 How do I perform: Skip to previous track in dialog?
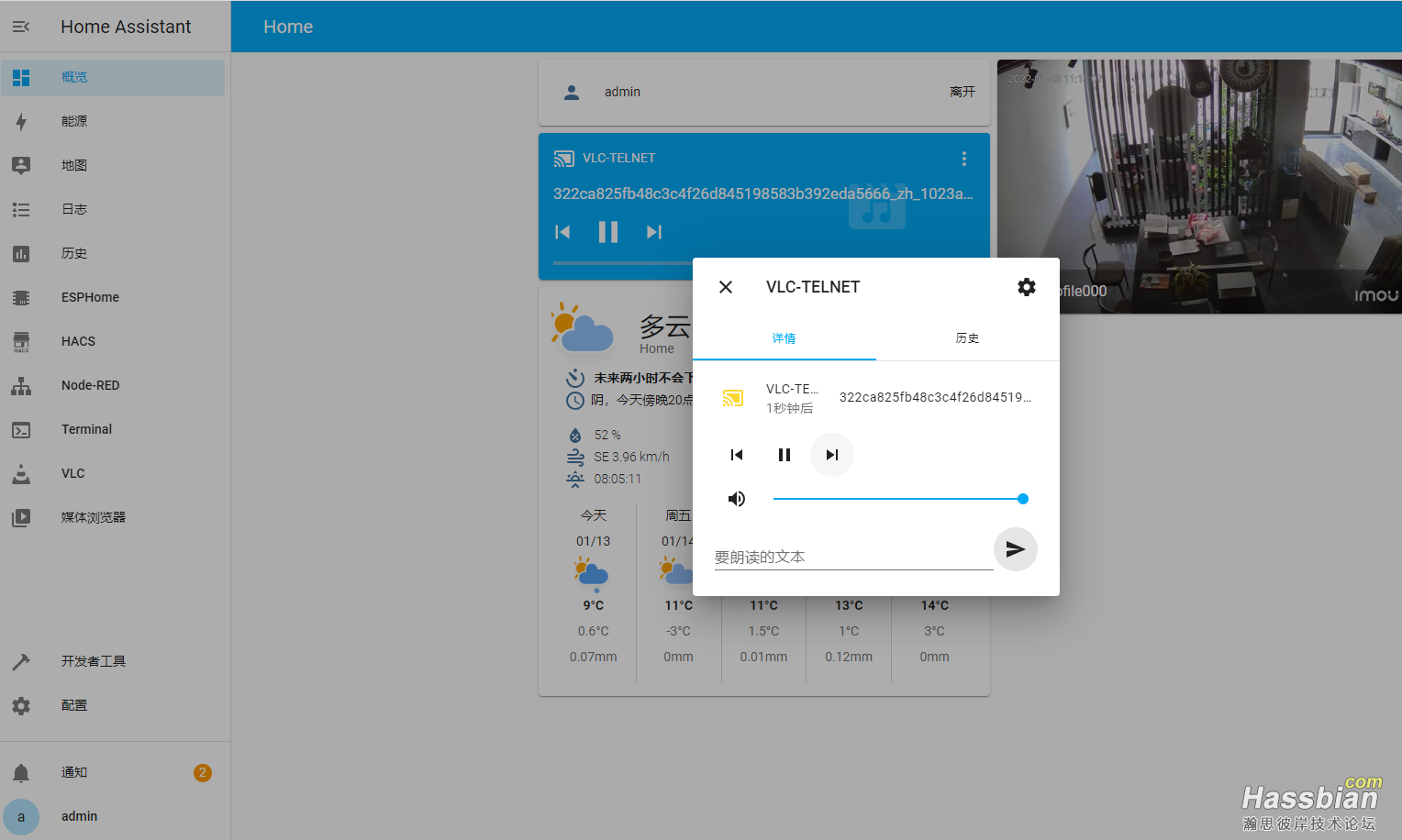tap(737, 455)
